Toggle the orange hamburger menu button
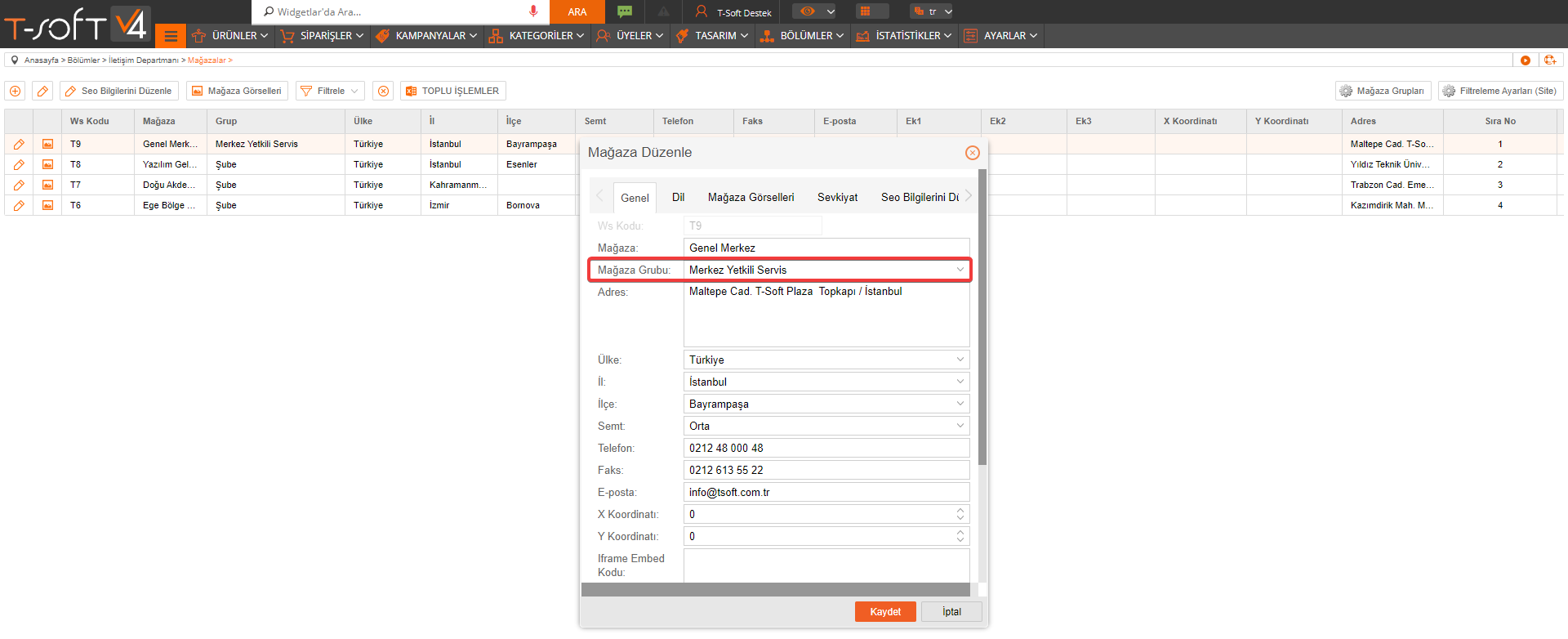The image size is (1568, 639). point(171,36)
